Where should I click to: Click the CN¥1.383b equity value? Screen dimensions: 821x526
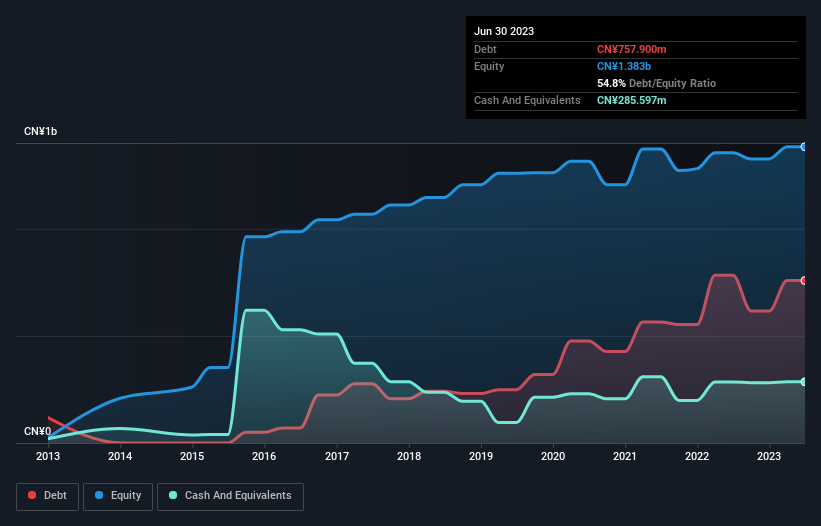(624, 66)
